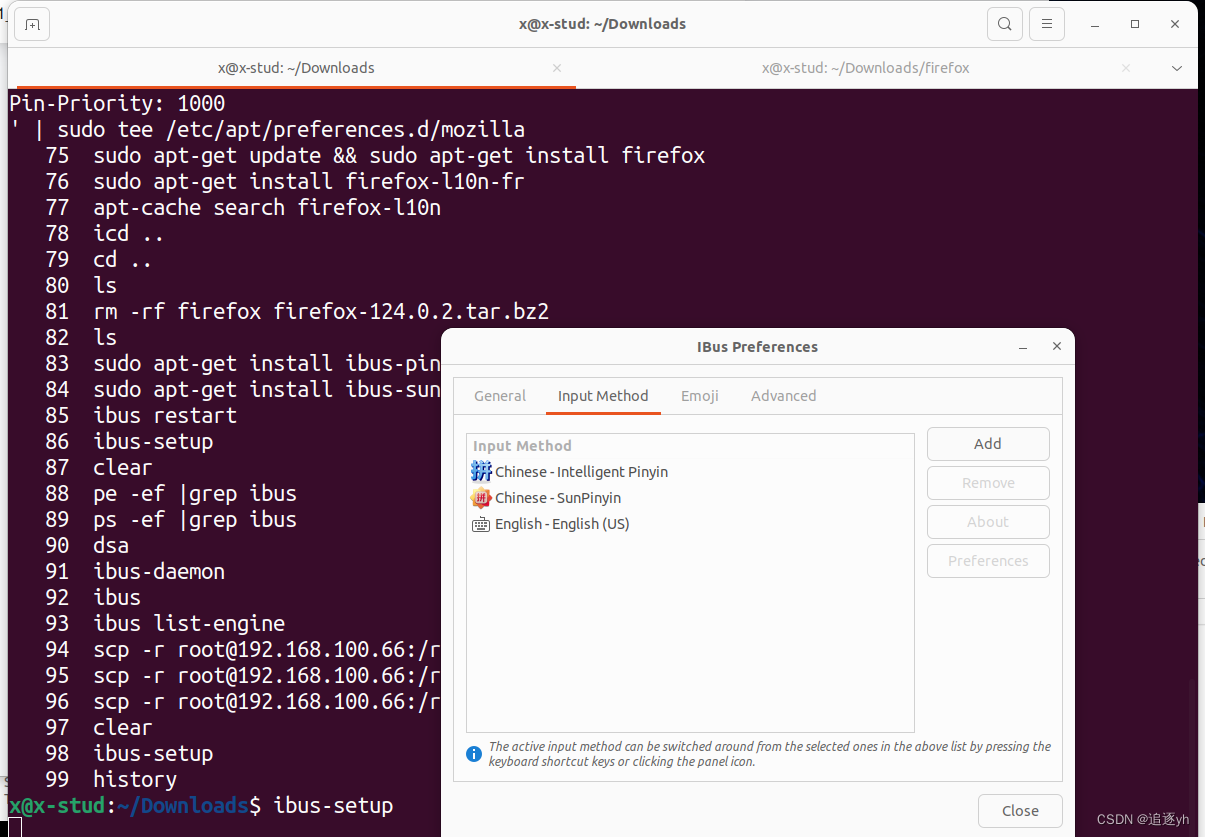Switch to the ~/Downloads/firefox terminal tab
The width and height of the screenshot is (1205, 837).
click(865, 68)
